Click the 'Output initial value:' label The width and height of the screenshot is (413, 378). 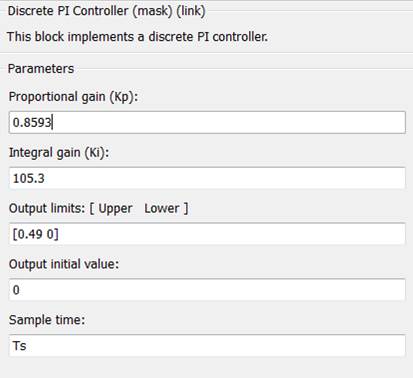point(64,264)
